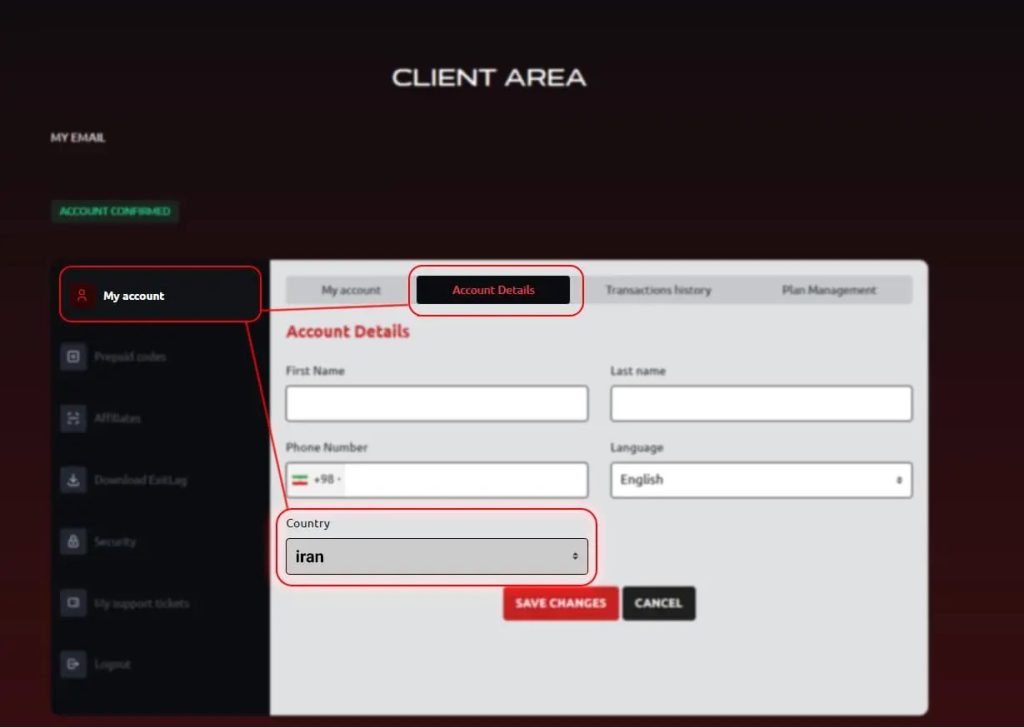Click the CANCEL button
The width and height of the screenshot is (1024, 728).
tap(658, 603)
